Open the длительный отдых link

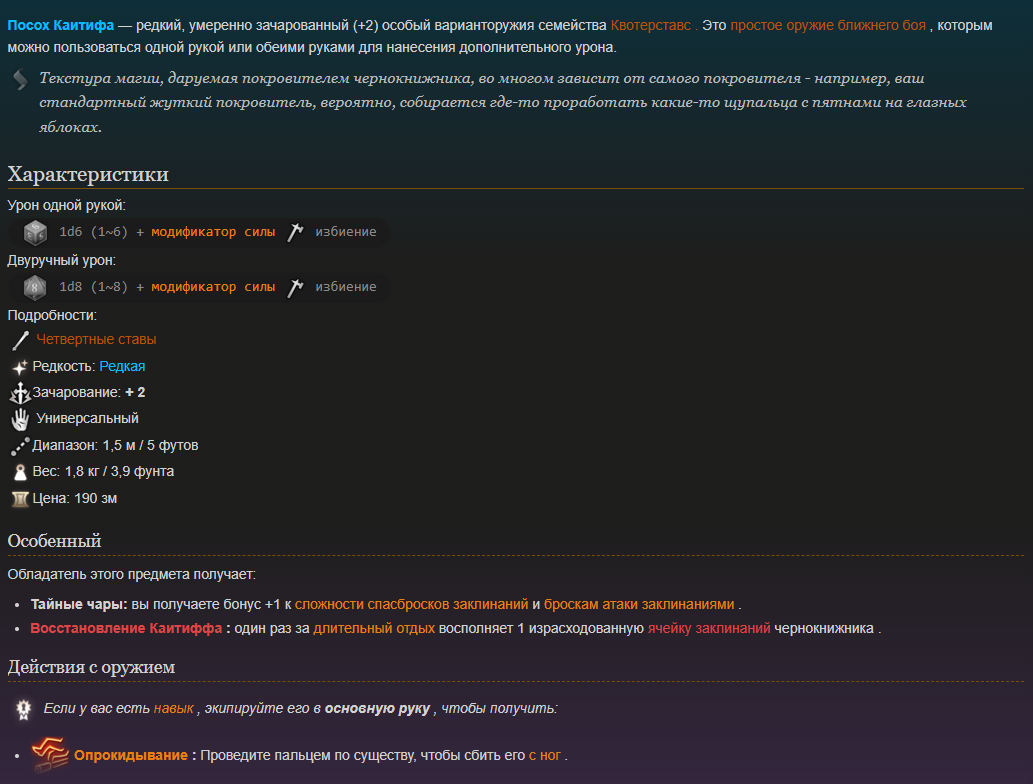(x=374, y=629)
